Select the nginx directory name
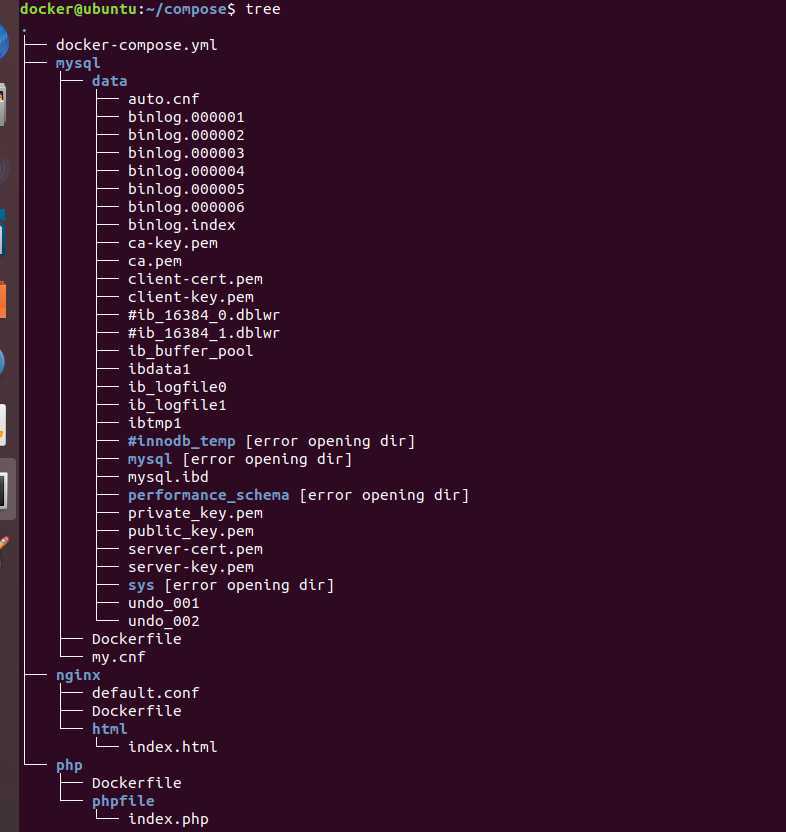The height and width of the screenshot is (832, 786). (78, 675)
